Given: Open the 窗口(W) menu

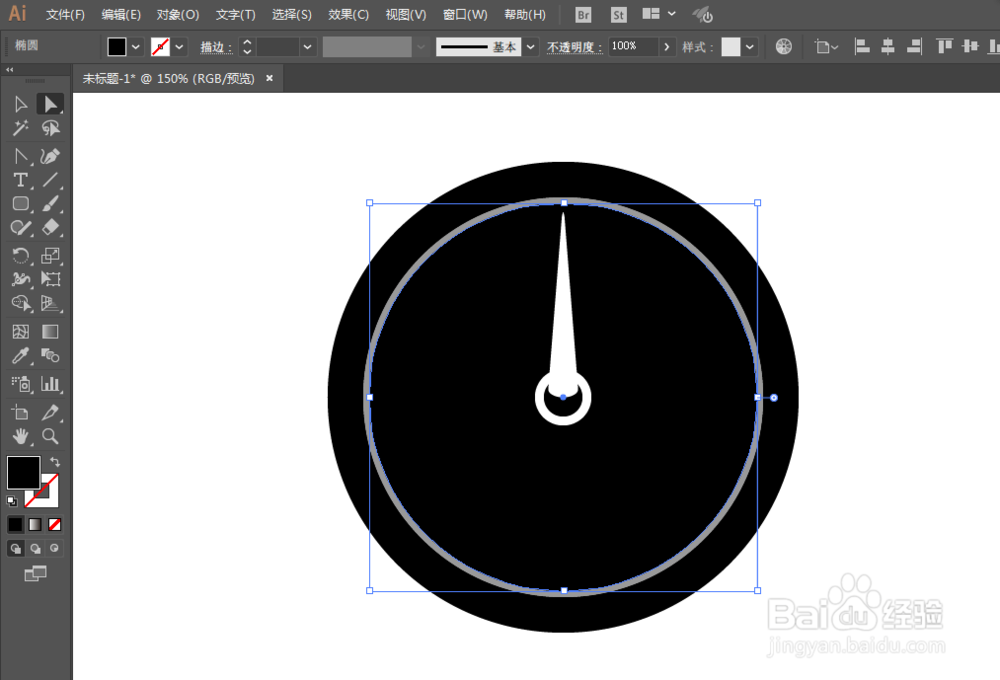Looking at the screenshot, I should 465,15.
